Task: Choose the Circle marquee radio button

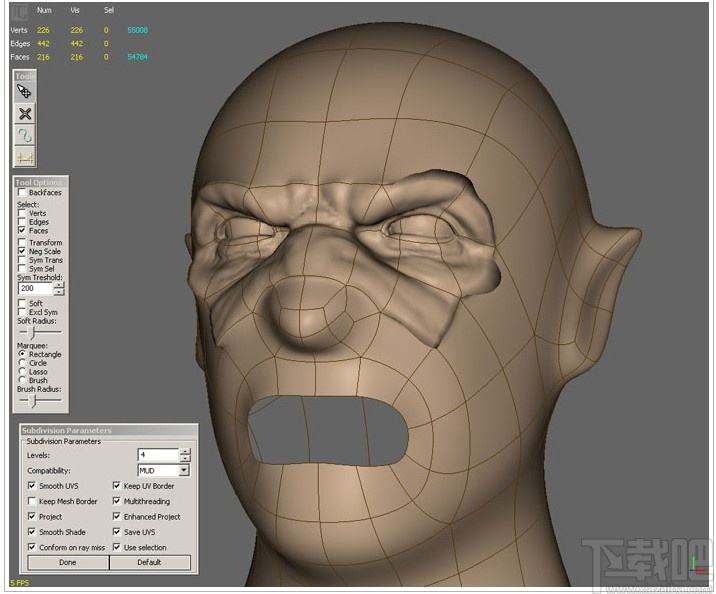Action: (23, 363)
